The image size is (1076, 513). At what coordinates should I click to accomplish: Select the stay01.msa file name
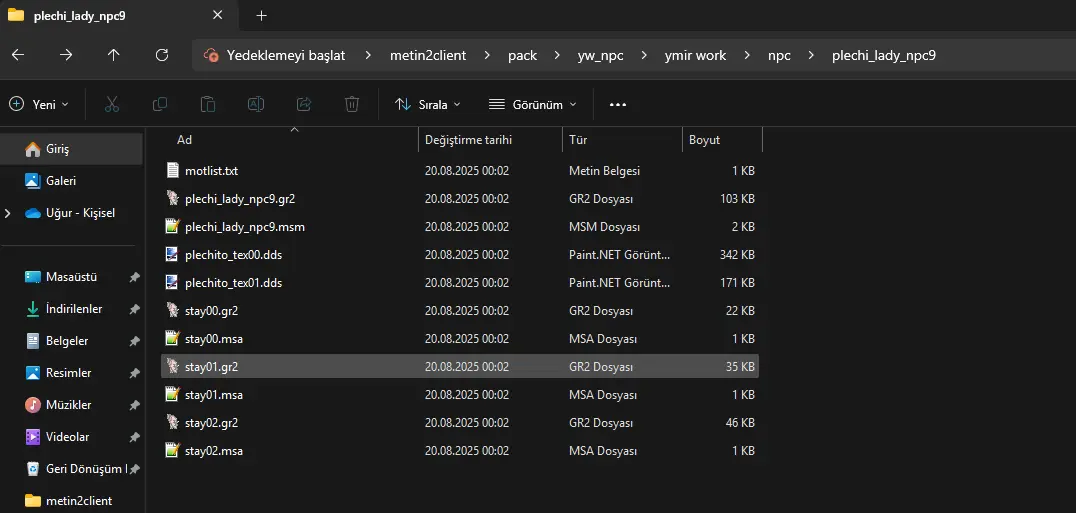click(213, 395)
